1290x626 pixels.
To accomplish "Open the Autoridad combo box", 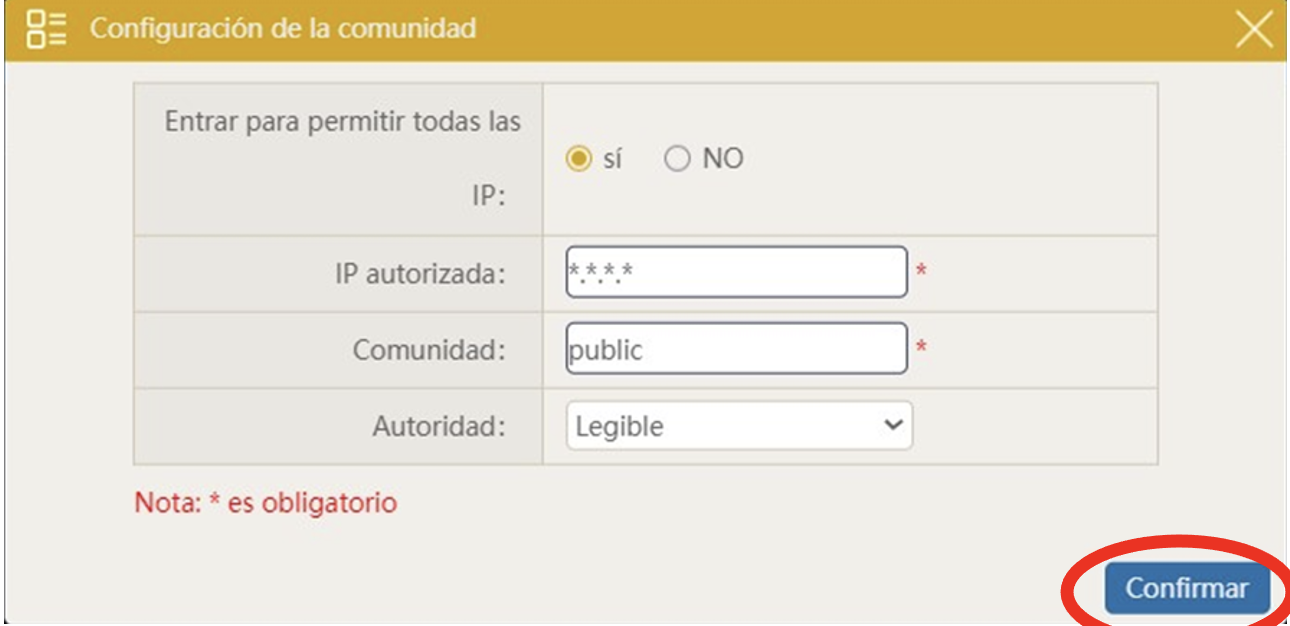I will pyautogui.click(x=738, y=426).
